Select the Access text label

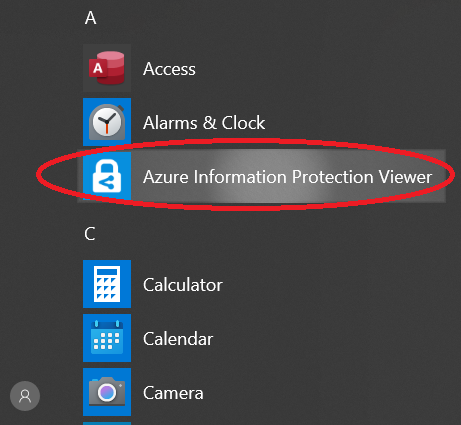point(169,69)
